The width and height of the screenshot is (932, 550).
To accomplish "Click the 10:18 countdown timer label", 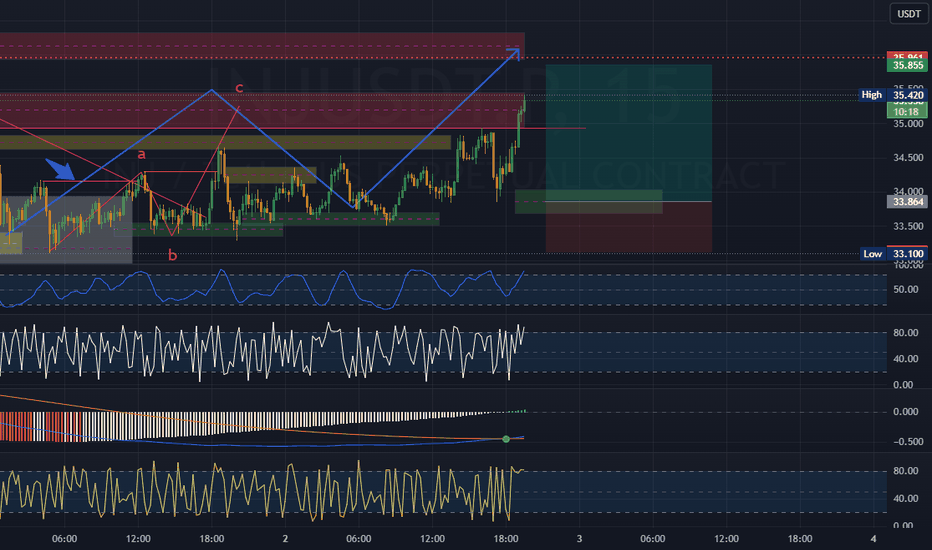I will 907,112.
